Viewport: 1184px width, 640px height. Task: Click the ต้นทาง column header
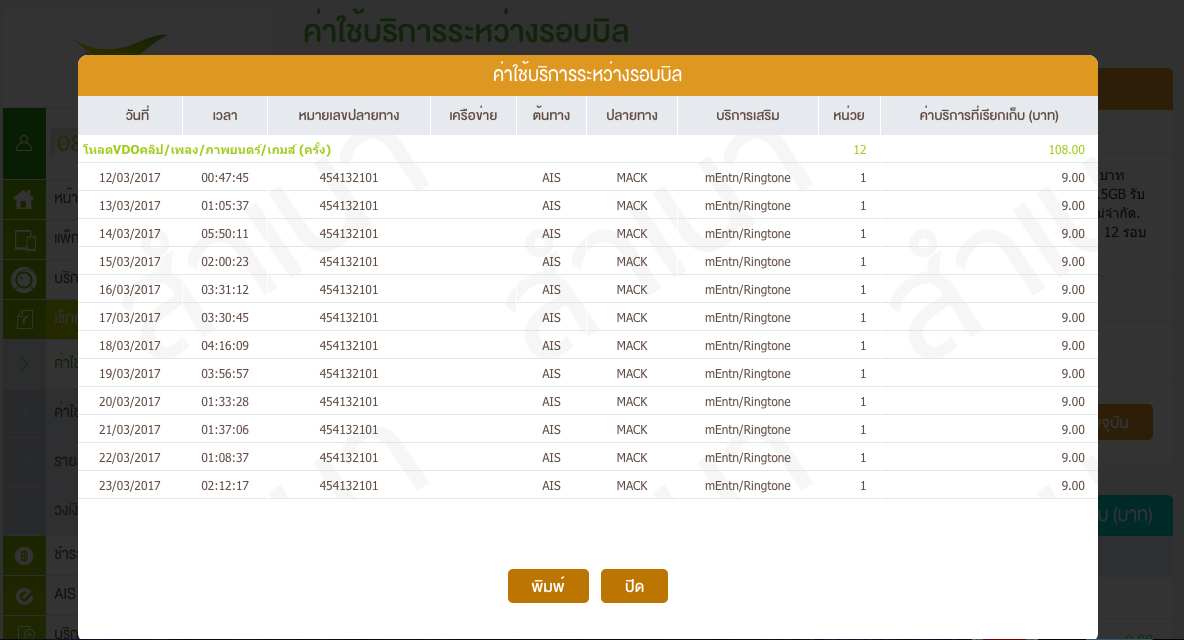coord(551,115)
